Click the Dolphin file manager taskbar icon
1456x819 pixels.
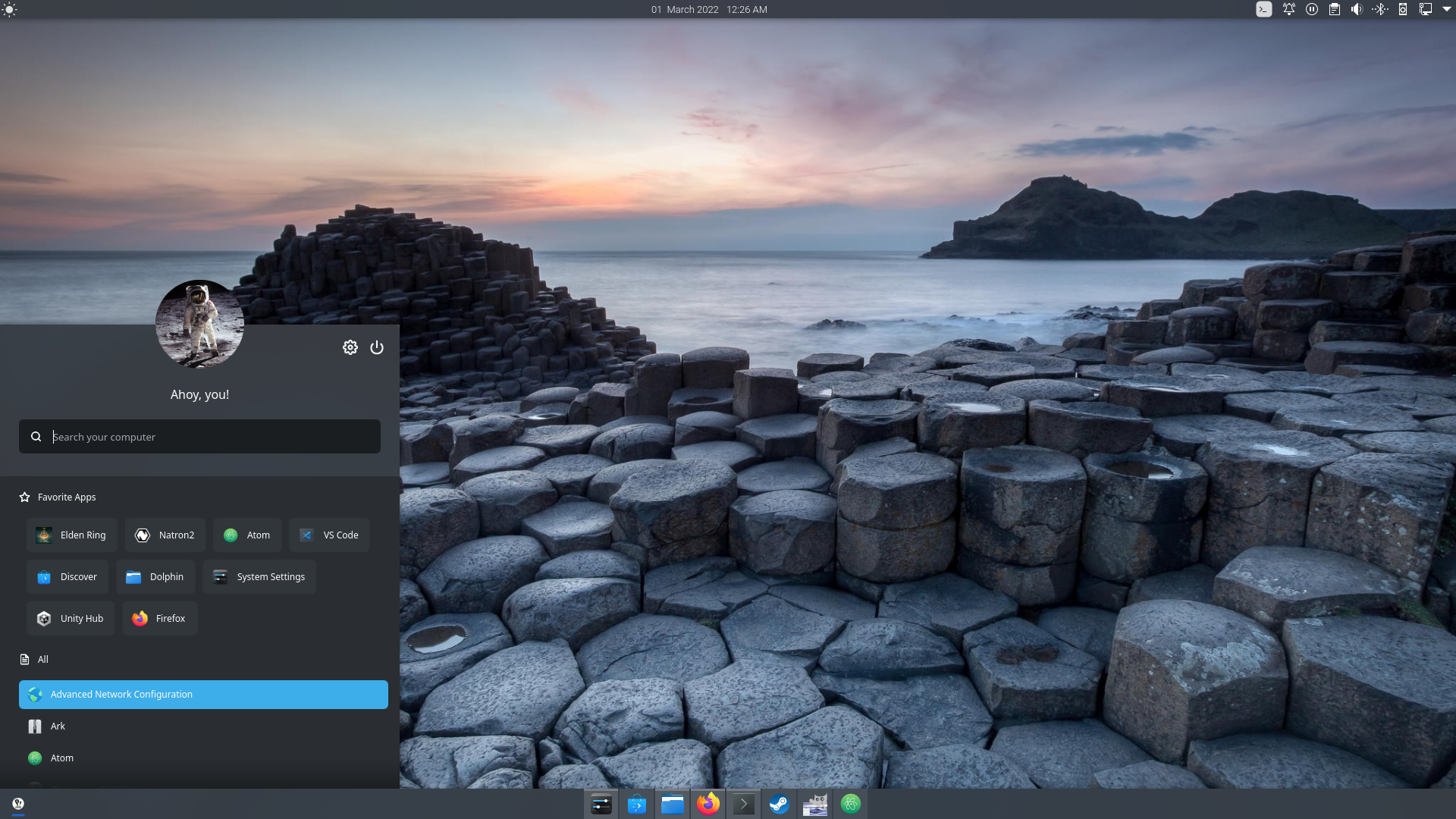(671, 803)
